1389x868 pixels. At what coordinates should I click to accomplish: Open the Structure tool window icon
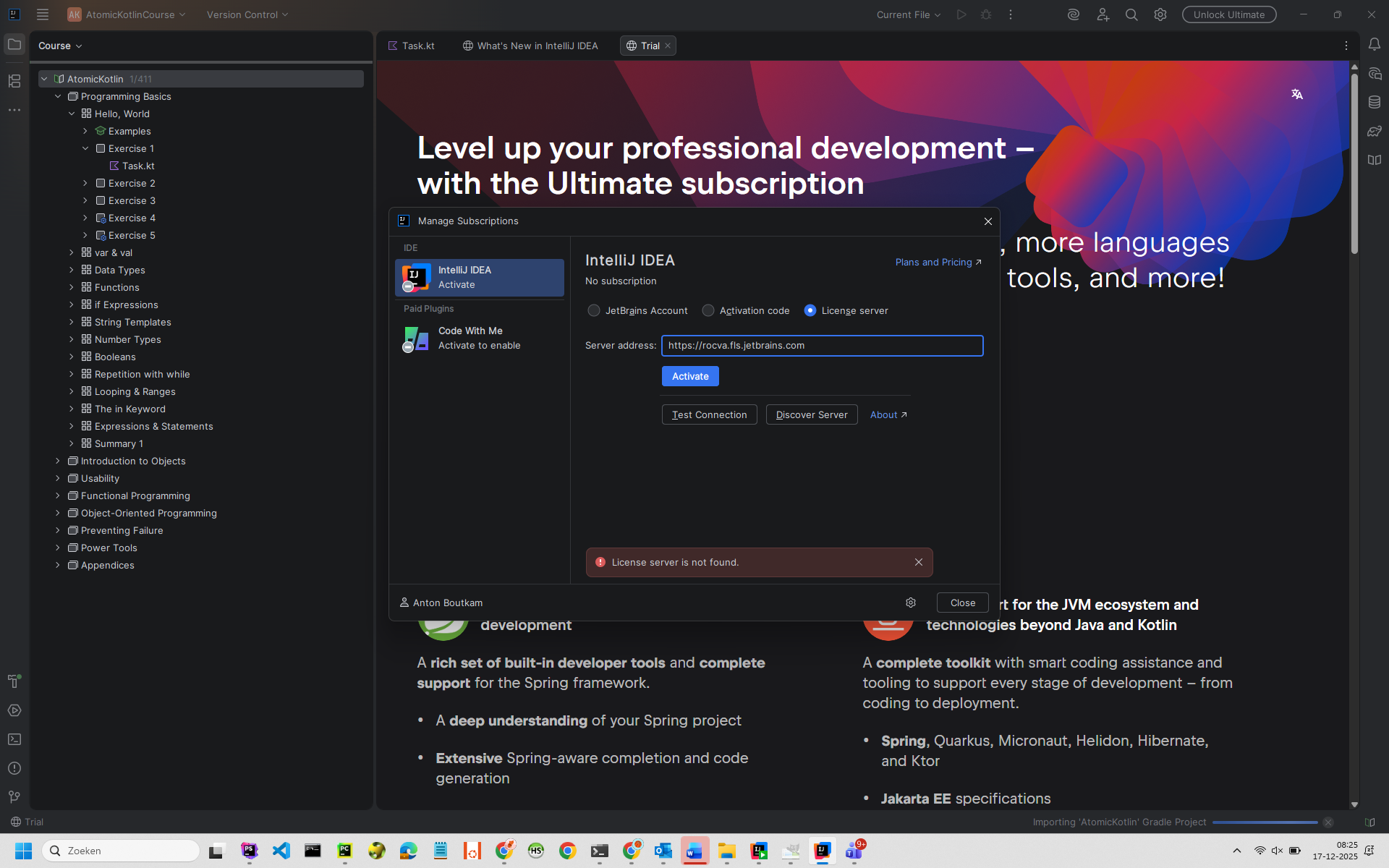tap(14, 81)
